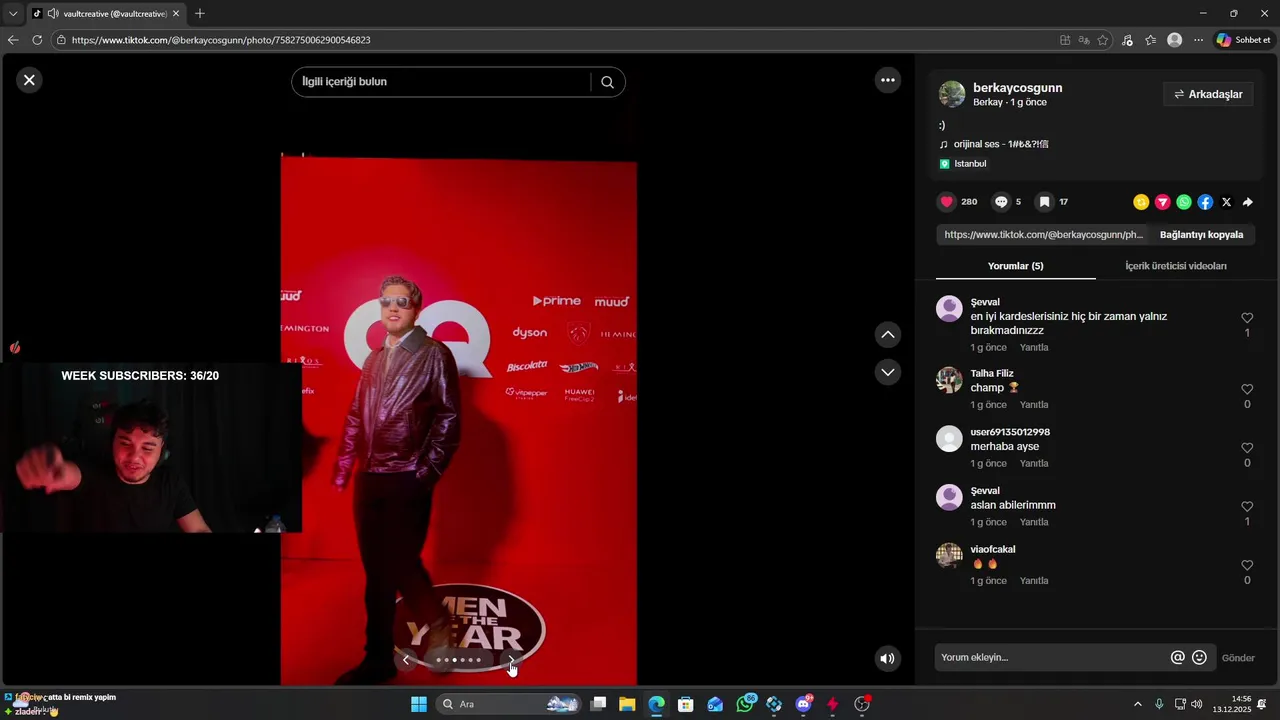The height and width of the screenshot is (720, 1280).
Task: Open the Windows Start menu
Action: [x=419, y=704]
